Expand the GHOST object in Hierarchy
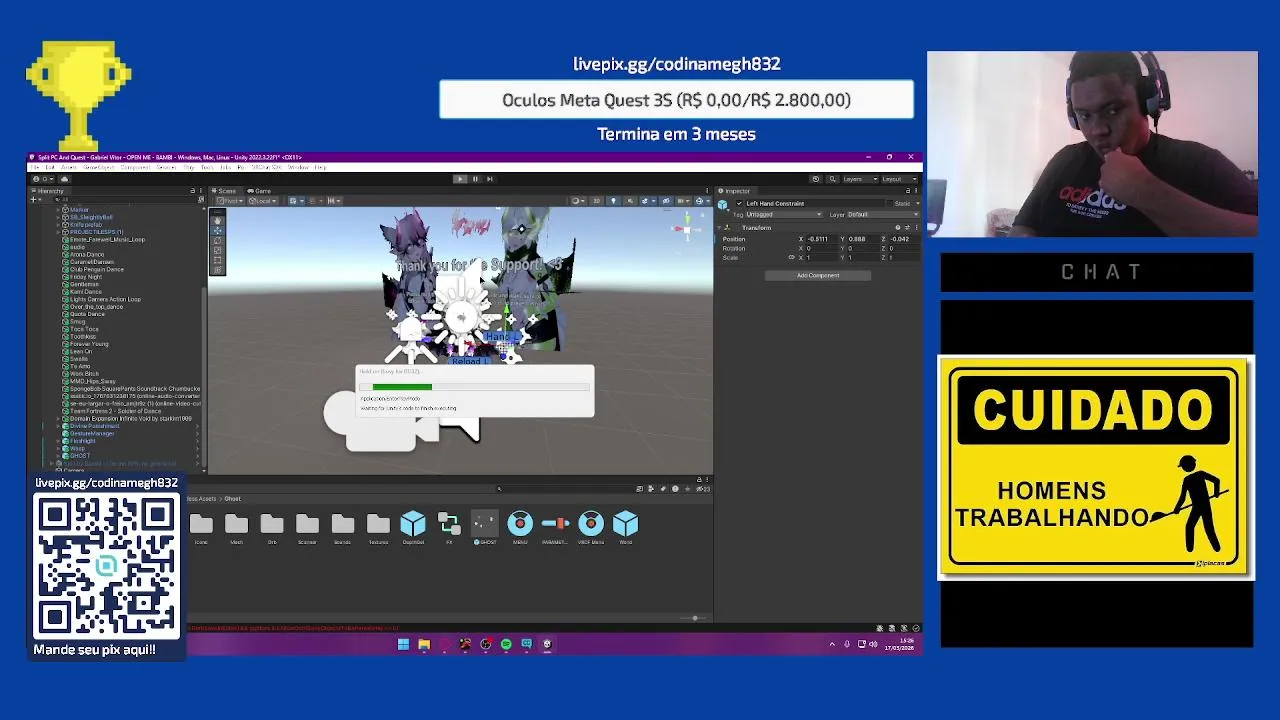The width and height of the screenshot is (1280, 720). pos(58,456)
